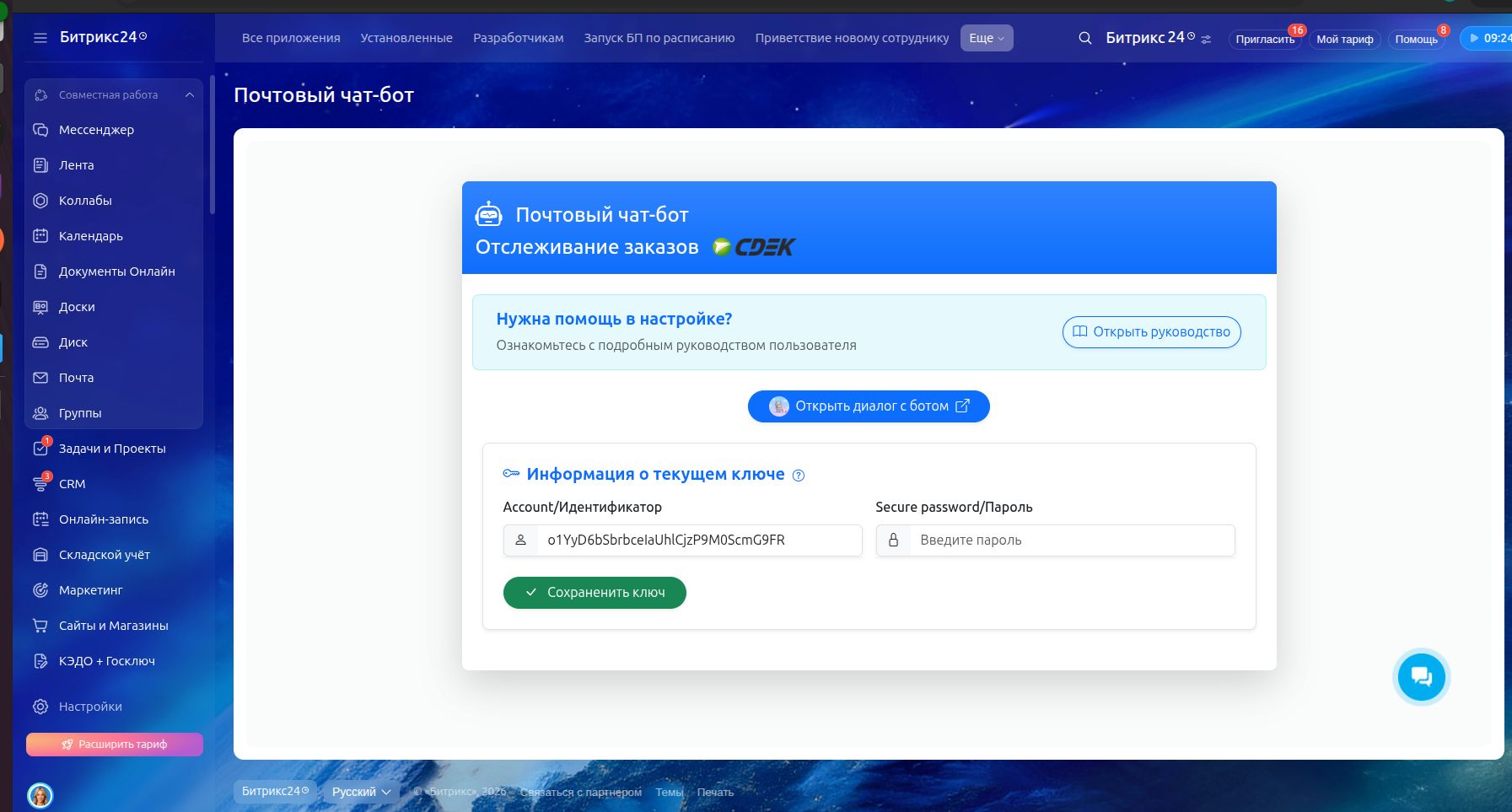The image size is (1512, 812).
Task: Open the Сайты и Магазины cart icon
Action: pyautogui.click(x=40, y=626)
